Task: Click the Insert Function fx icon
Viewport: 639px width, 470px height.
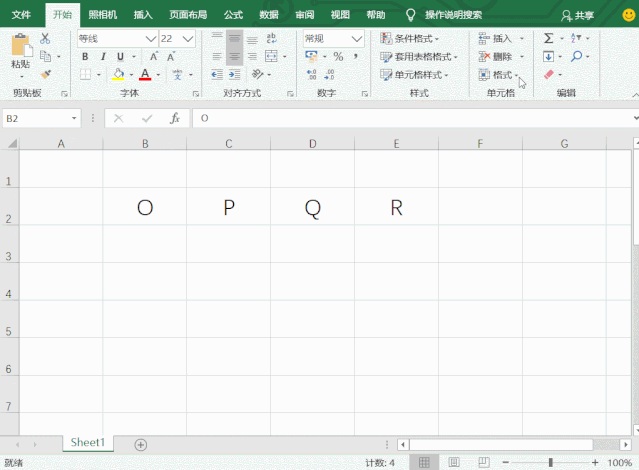Action: pos(174,118)
